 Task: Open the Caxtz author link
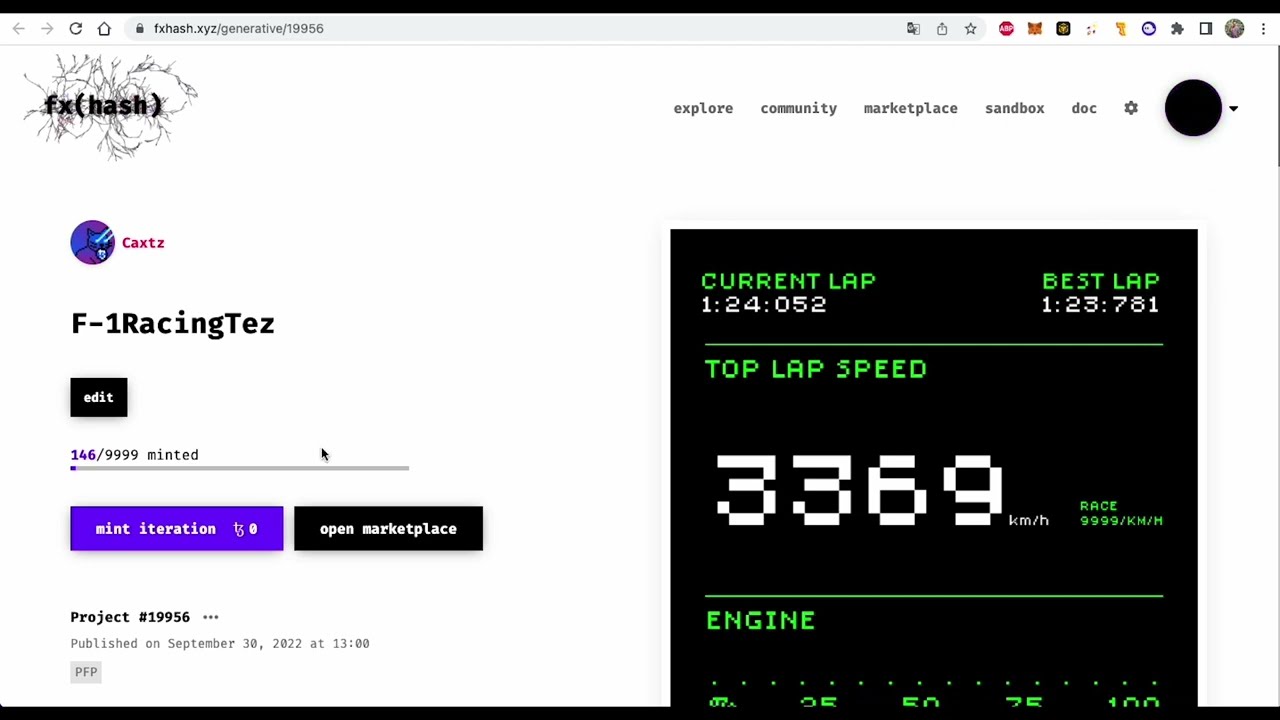click(143, 243)
